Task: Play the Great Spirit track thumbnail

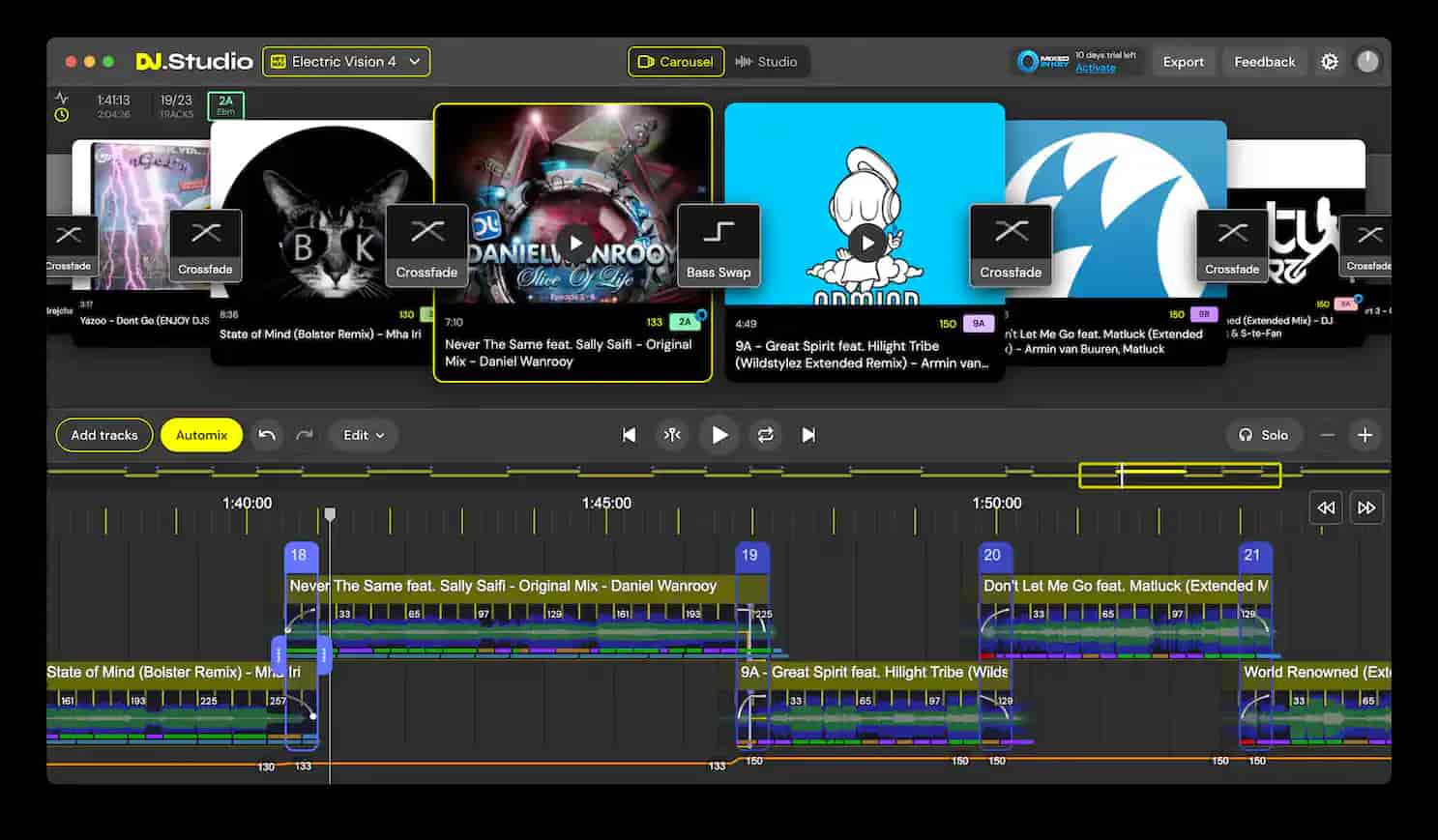Action: 867,243
